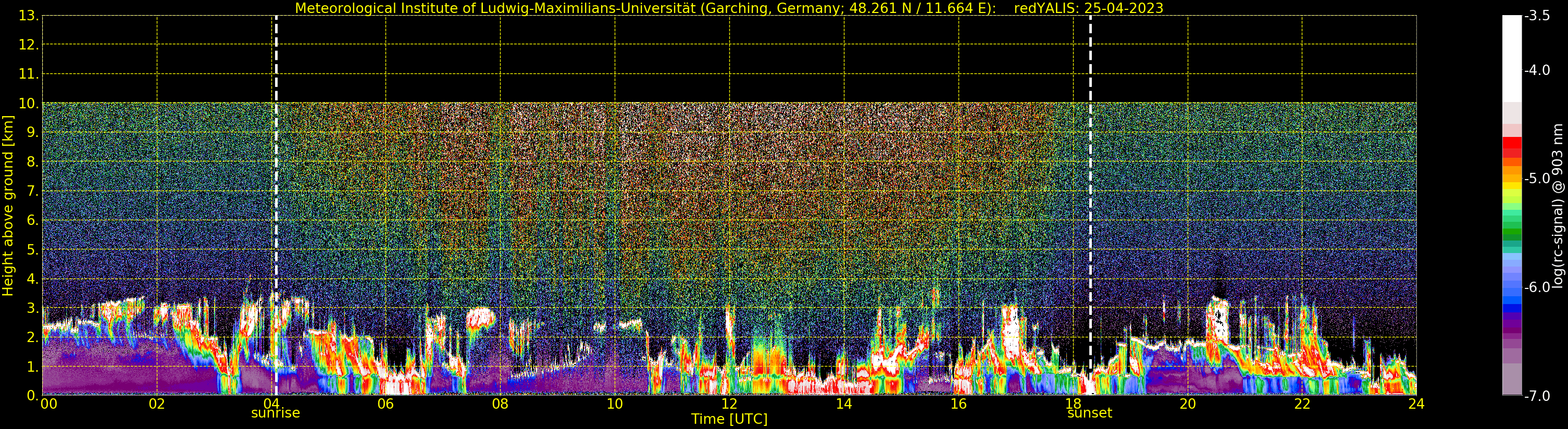Click the height axis tick '4.'

pos(33,279)
